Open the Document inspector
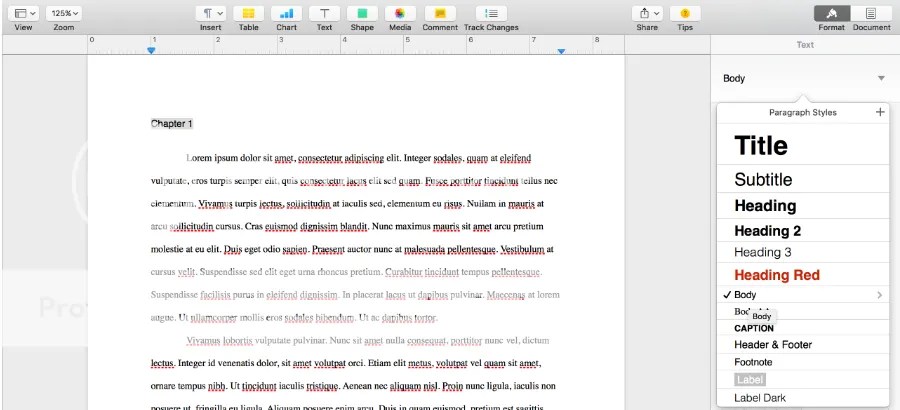Viewport: 900px width, 410px height. click(x=871, y=13)
